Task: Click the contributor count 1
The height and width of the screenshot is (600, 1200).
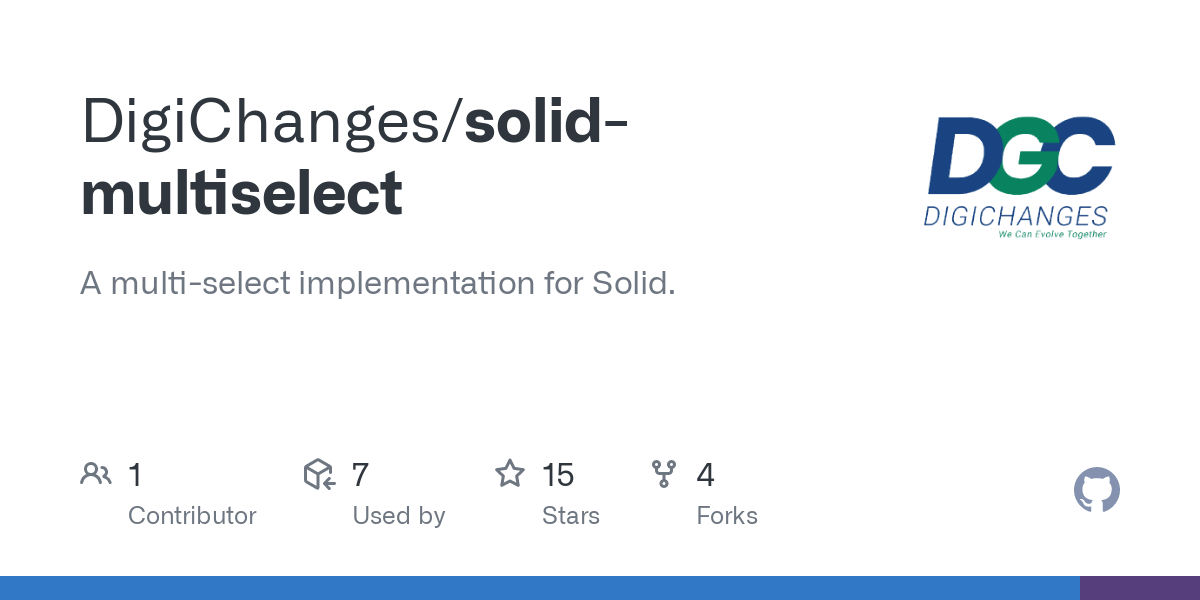Action: click(x=135, y=475)
